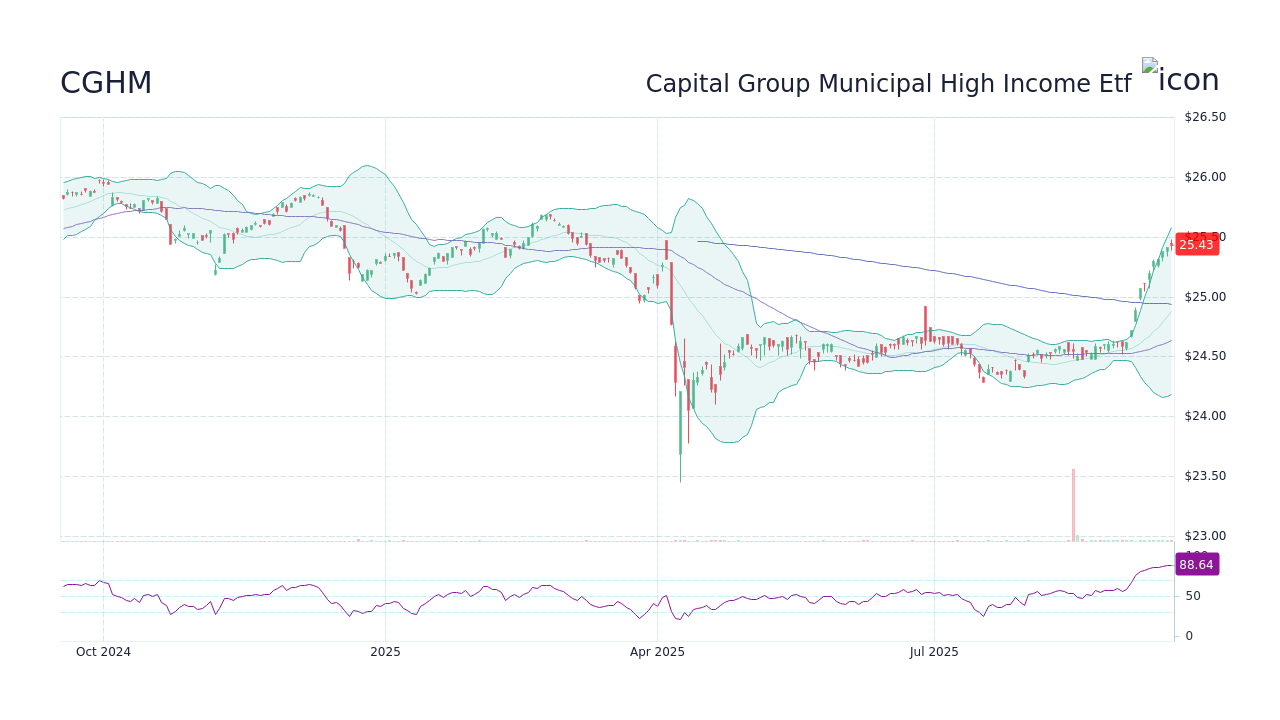Click the purple 88.64 indicator badge

1197,565
